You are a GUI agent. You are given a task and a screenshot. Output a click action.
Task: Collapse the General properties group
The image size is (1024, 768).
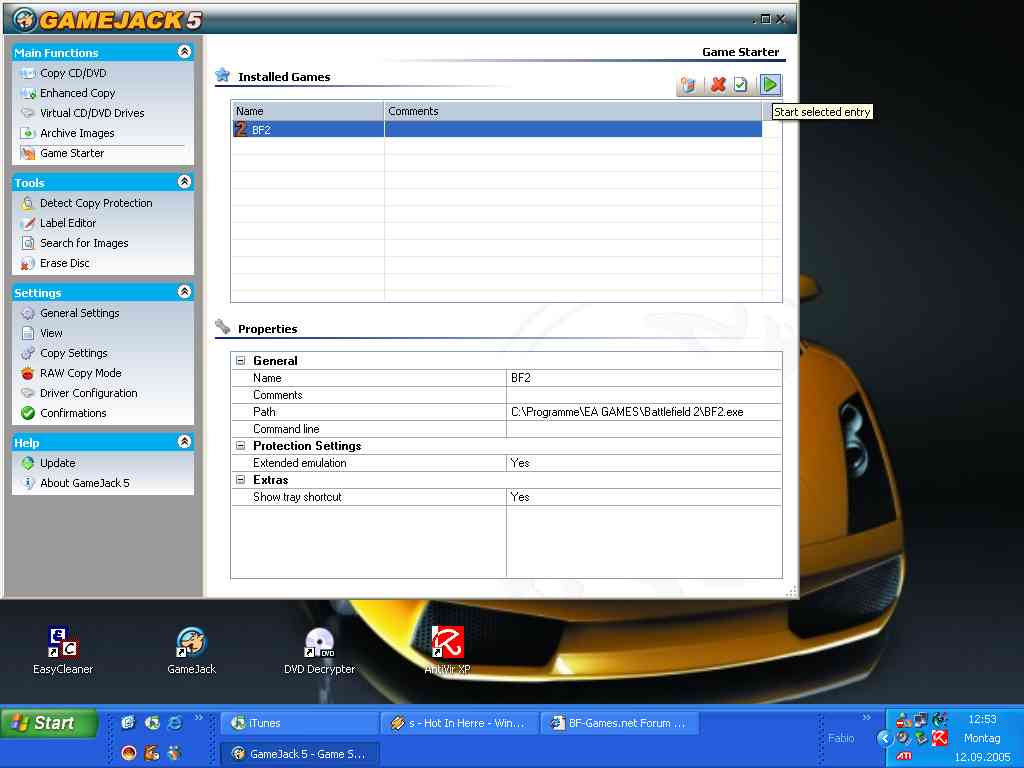pos(240,360)
